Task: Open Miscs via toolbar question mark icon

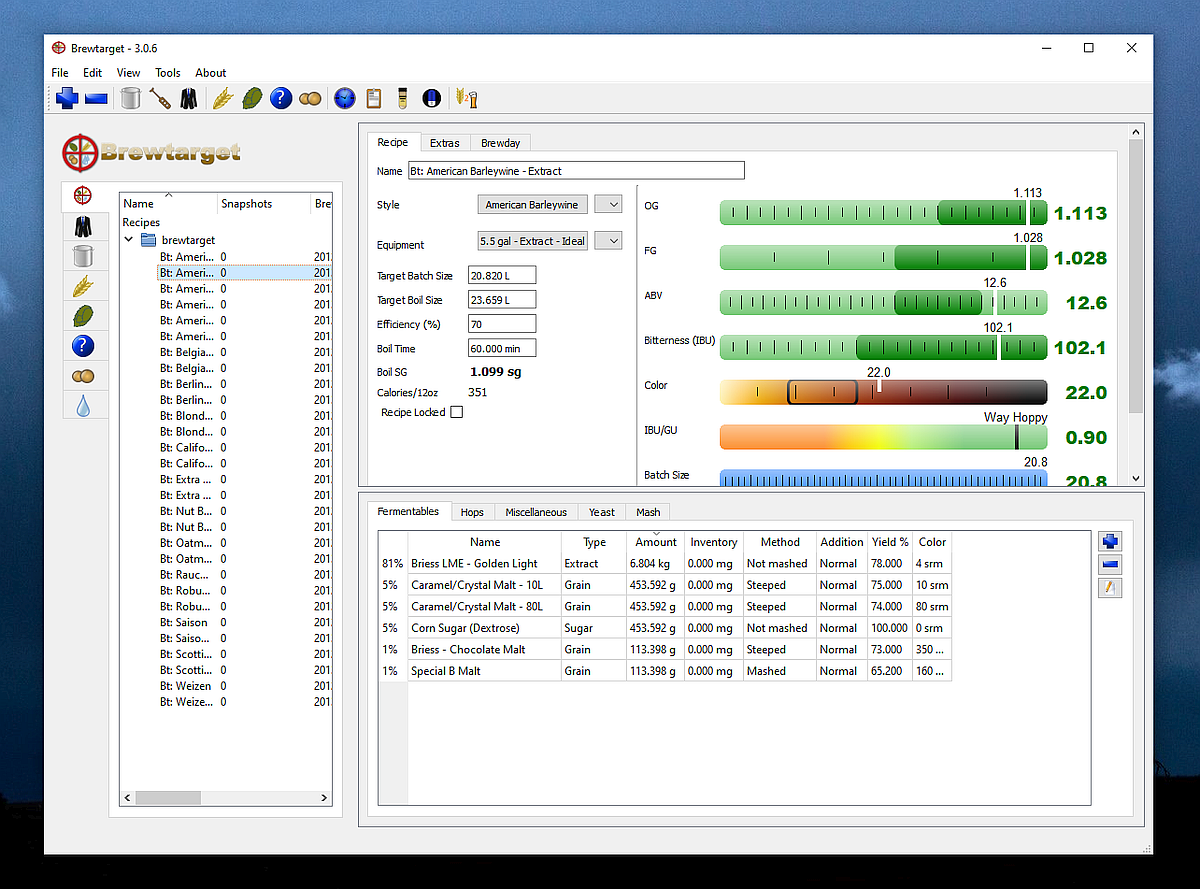Action: tap(281, 98)
